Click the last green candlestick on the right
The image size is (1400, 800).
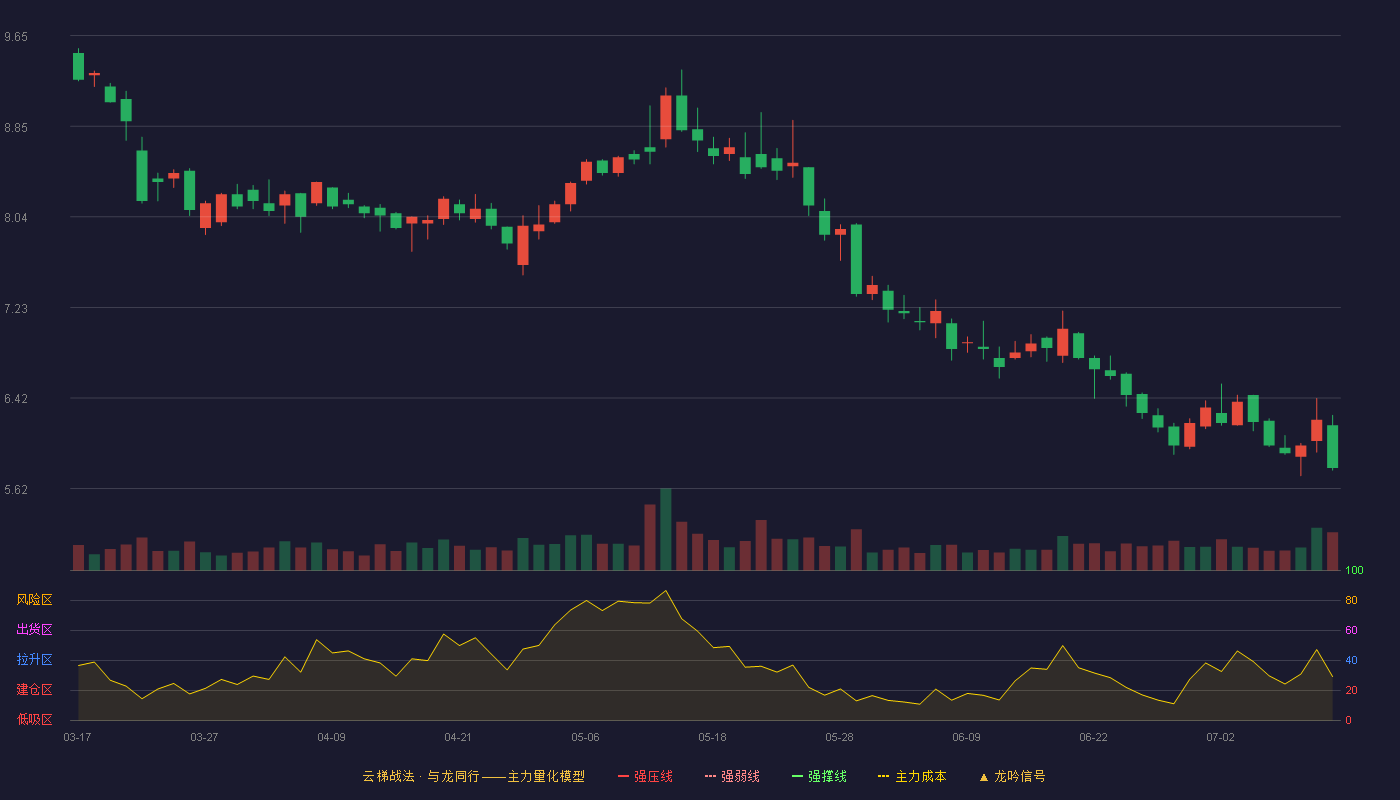point(1332,446)
